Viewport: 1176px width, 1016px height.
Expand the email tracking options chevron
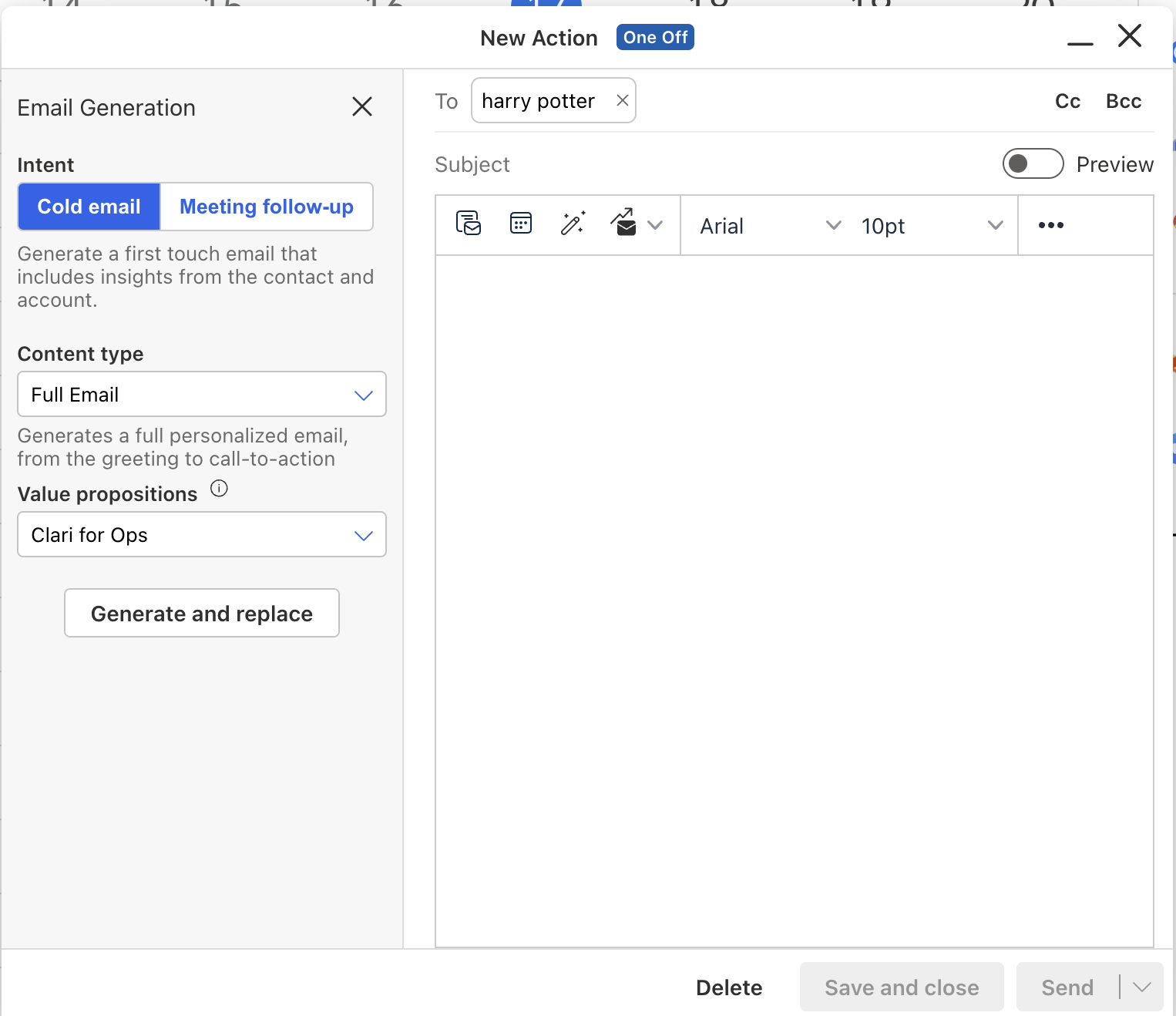(x=655, y=225)
